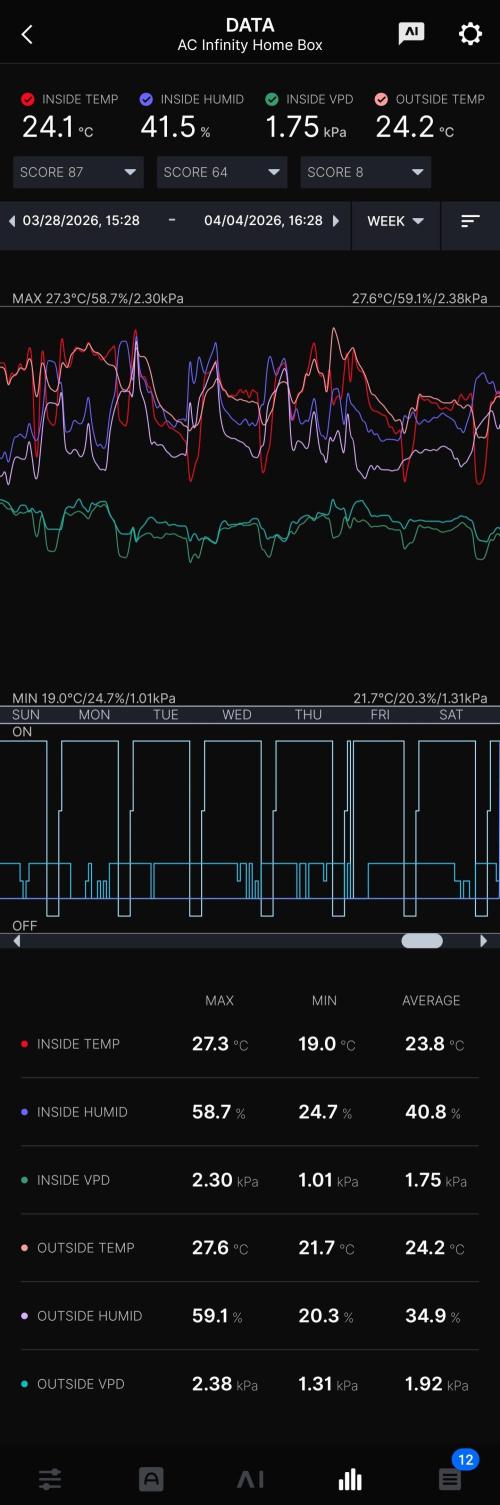Click the scrollbar right arrow below chart
The image size is (500, 1505).
click(x=484, y=941)
